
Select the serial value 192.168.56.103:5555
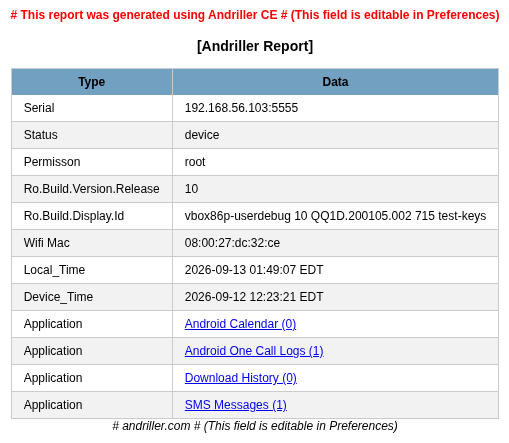point(241,108)
